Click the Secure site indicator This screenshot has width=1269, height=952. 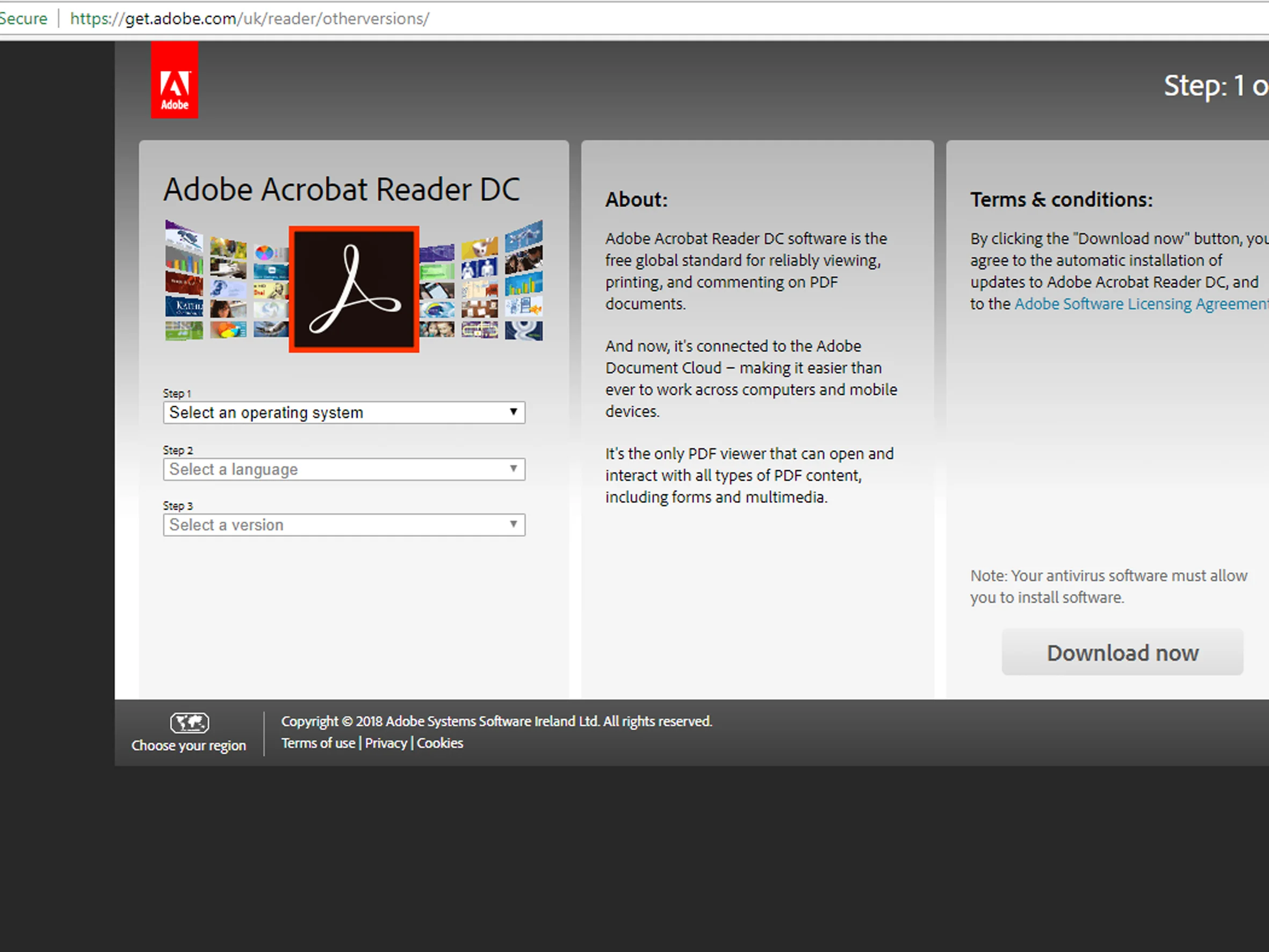tap(24, 19)
